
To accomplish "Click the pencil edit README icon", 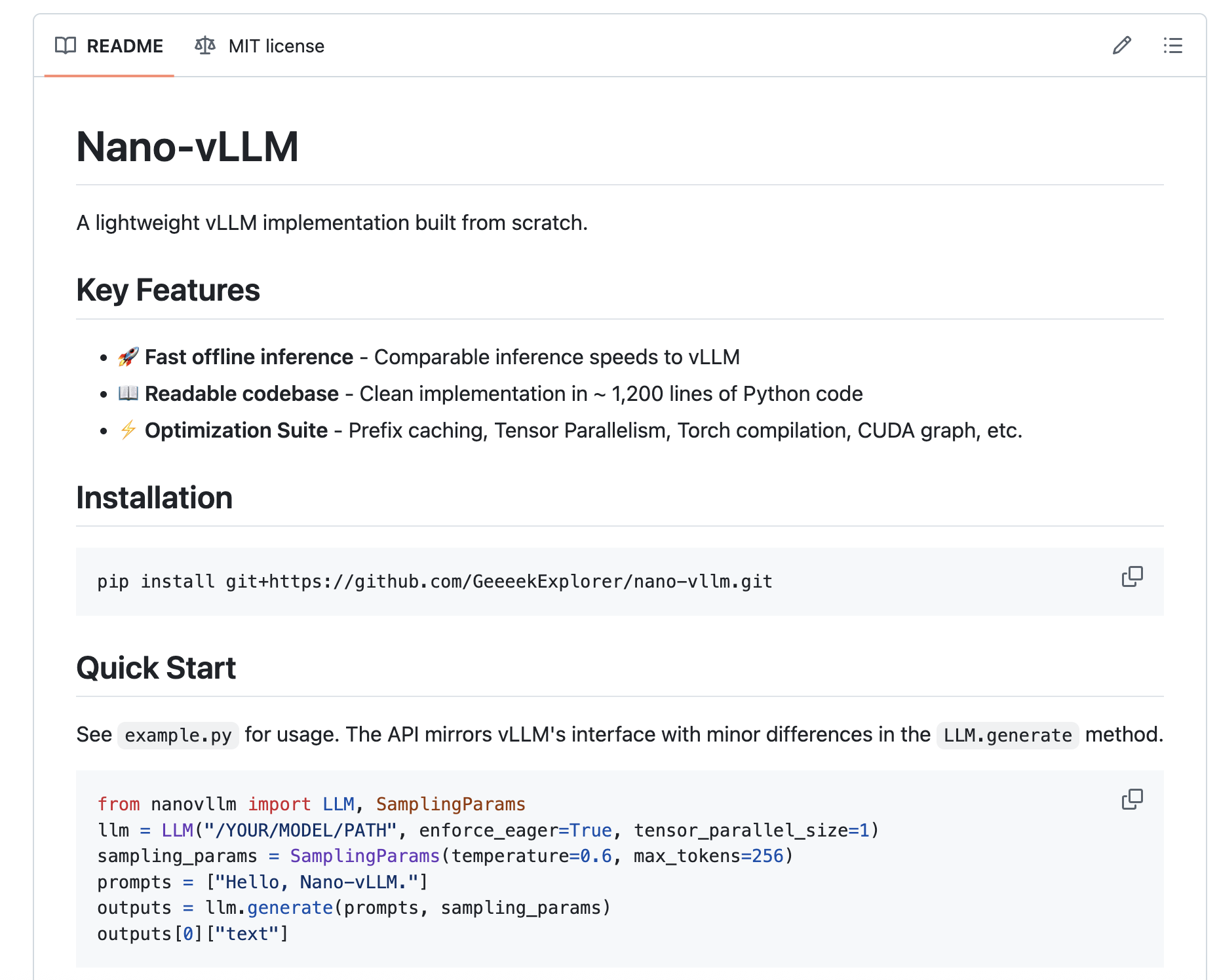I will click(1121, 46).
